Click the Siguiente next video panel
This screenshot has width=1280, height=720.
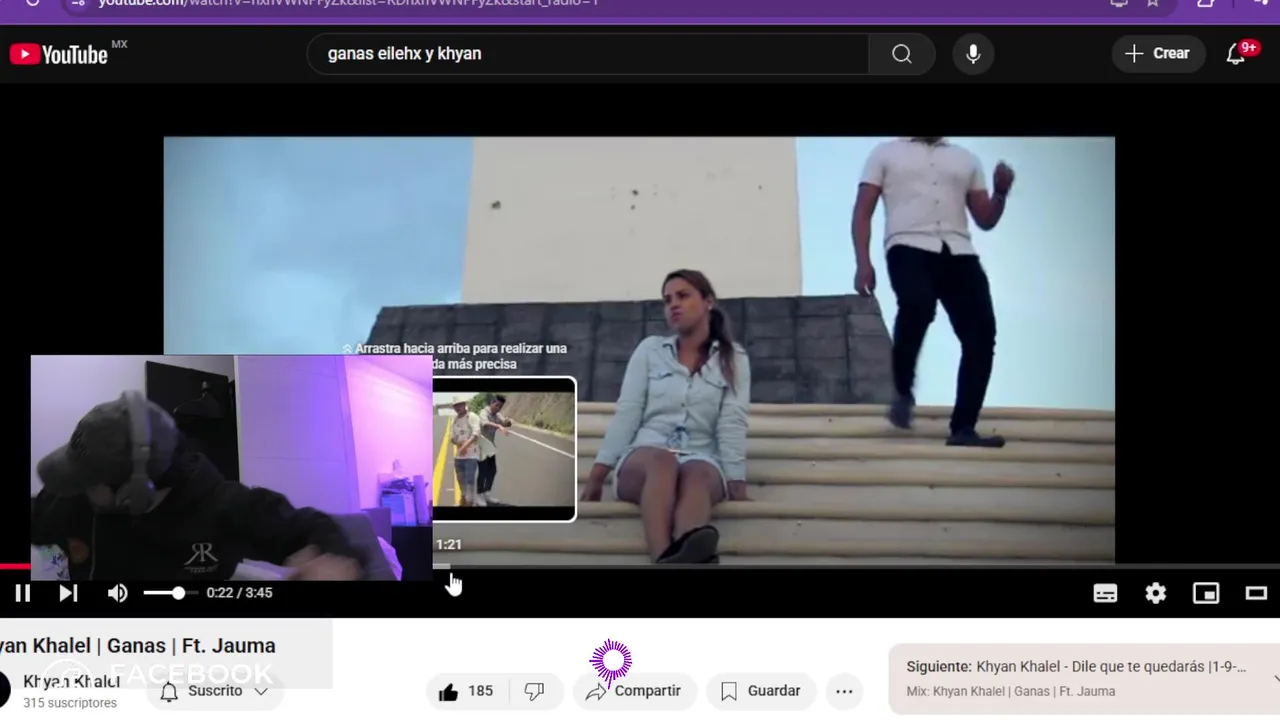(1083, 678)
